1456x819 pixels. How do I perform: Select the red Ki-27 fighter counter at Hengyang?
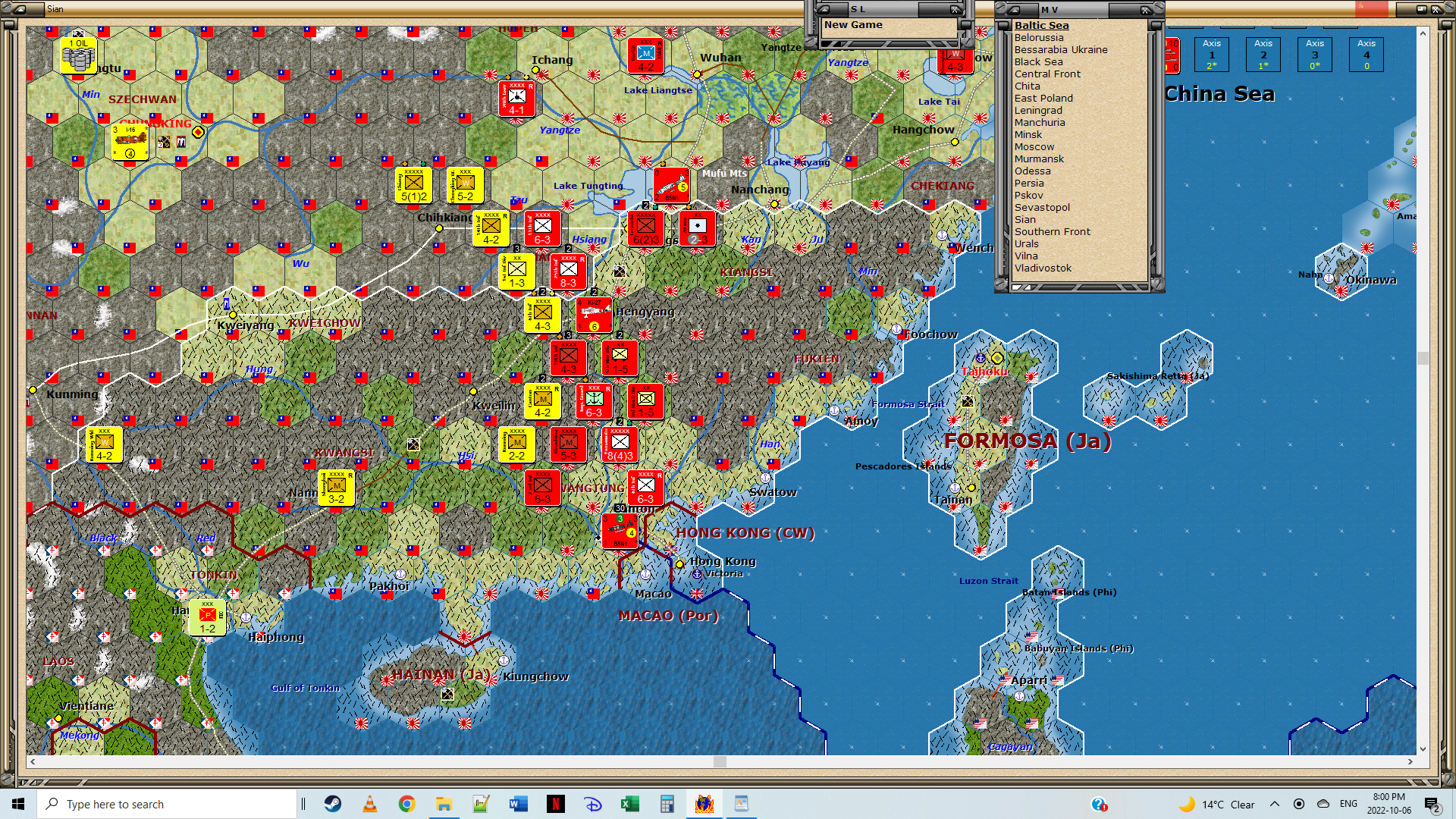click(x=594, y=315)
